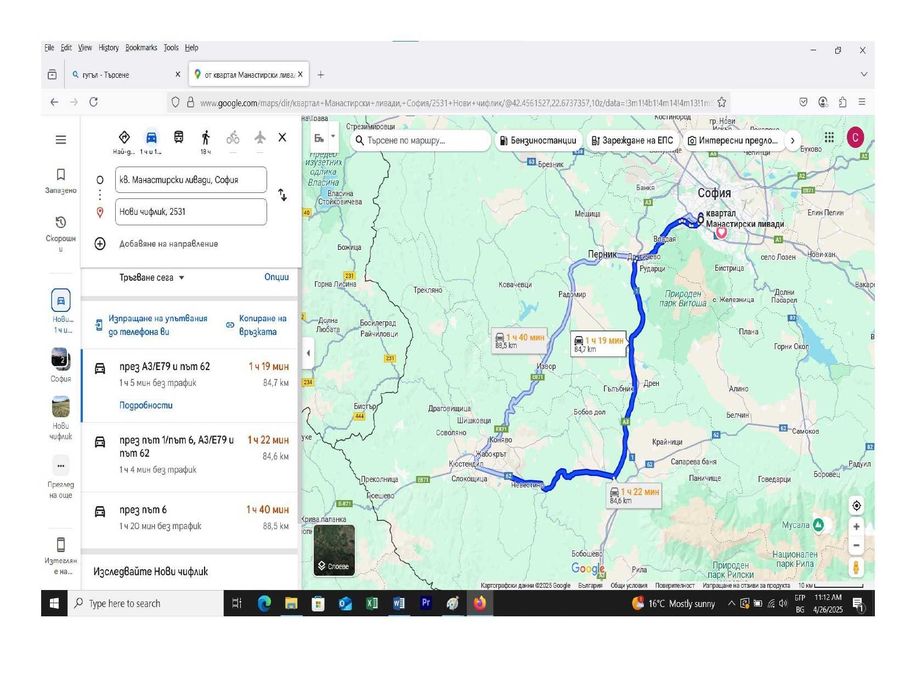
Task: Center map on my location
Action: 857,506
